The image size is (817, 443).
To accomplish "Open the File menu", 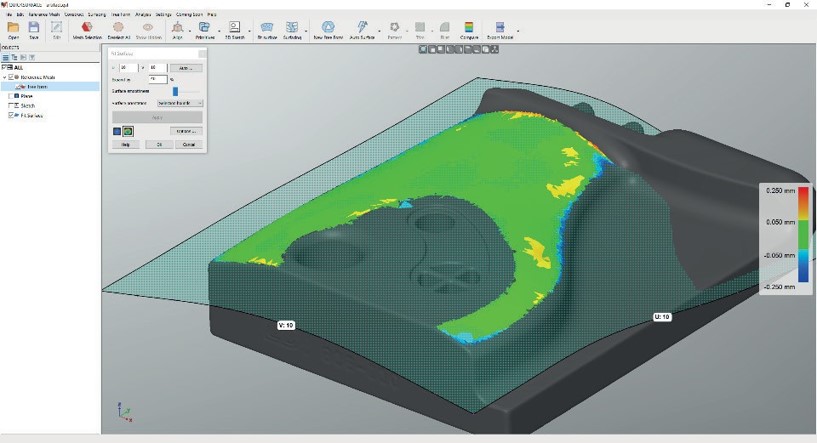I will pos(9,15).
